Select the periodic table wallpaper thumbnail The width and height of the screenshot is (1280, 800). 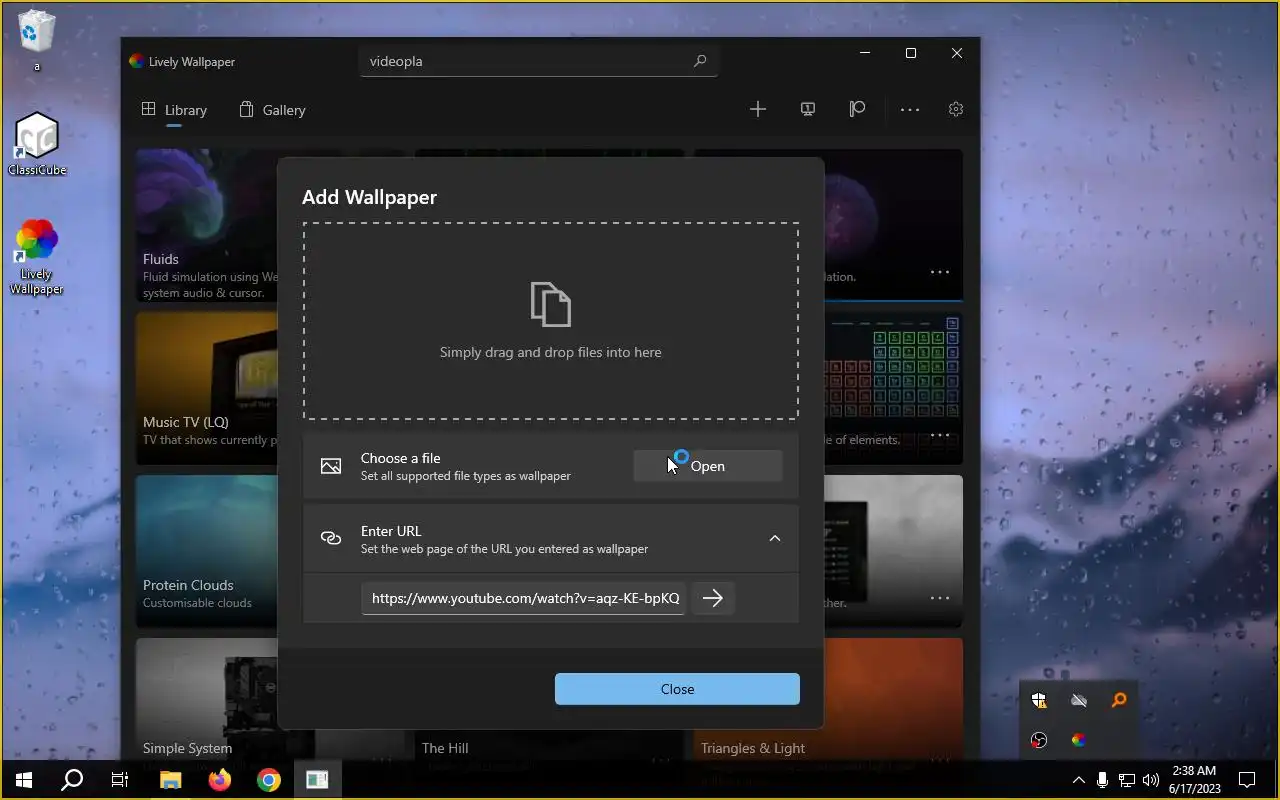pyautogui.click(x=893, y=389)
